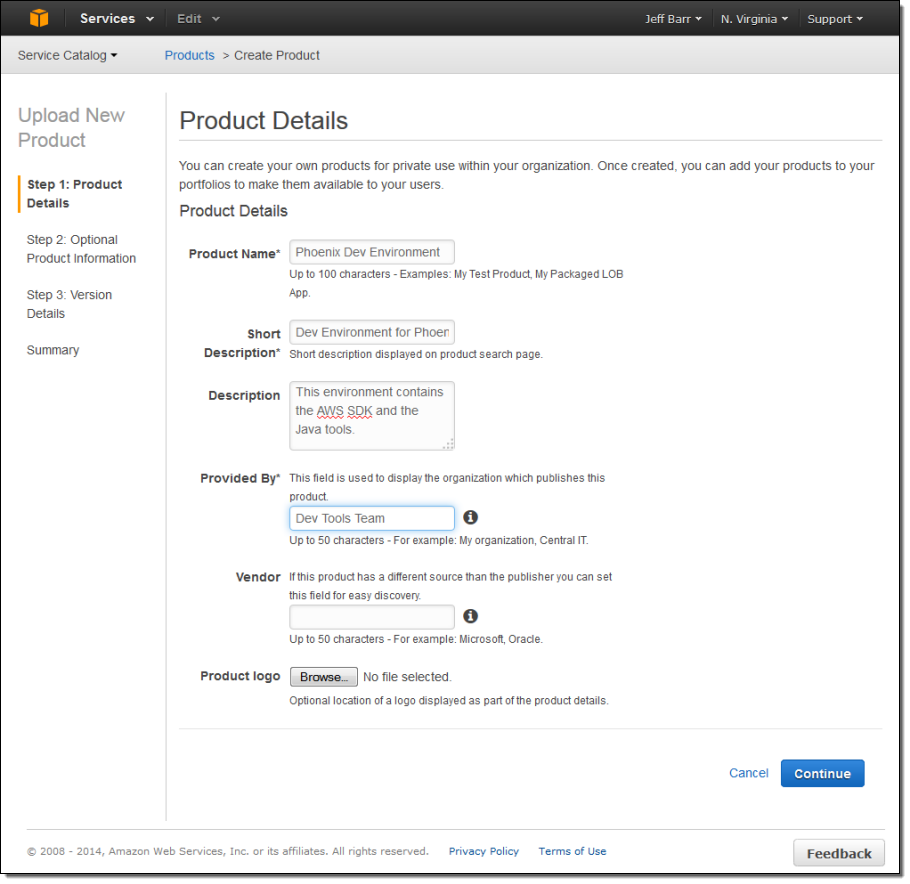Select Step 2: Optional Product Information
Image resolution: width=910 pixels, height=884 pixels.
pos(81,249)
